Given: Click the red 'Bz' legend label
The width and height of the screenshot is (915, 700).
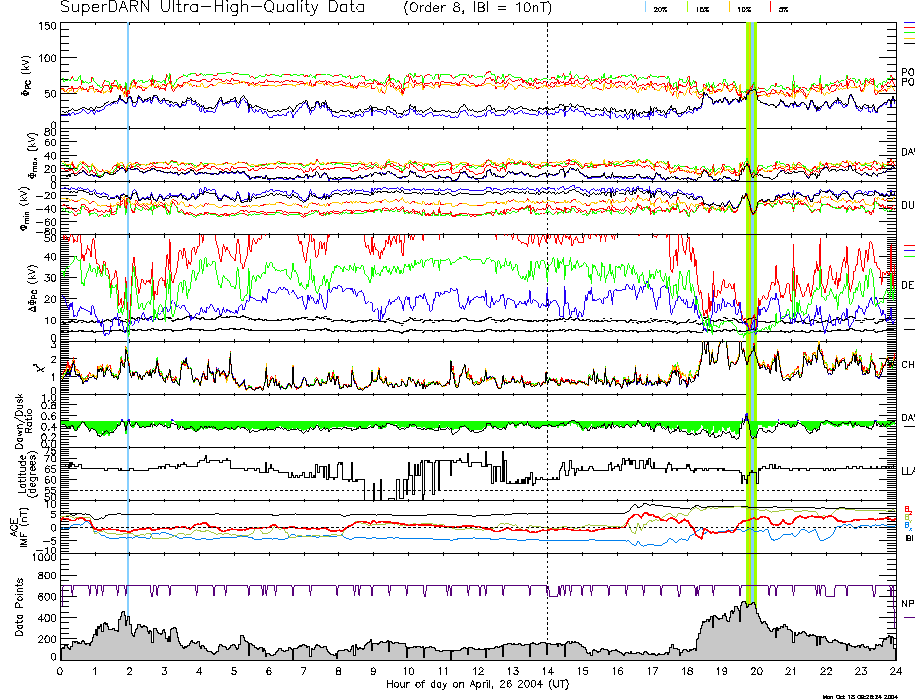Looking at the screenshot, I should point(908,509).
